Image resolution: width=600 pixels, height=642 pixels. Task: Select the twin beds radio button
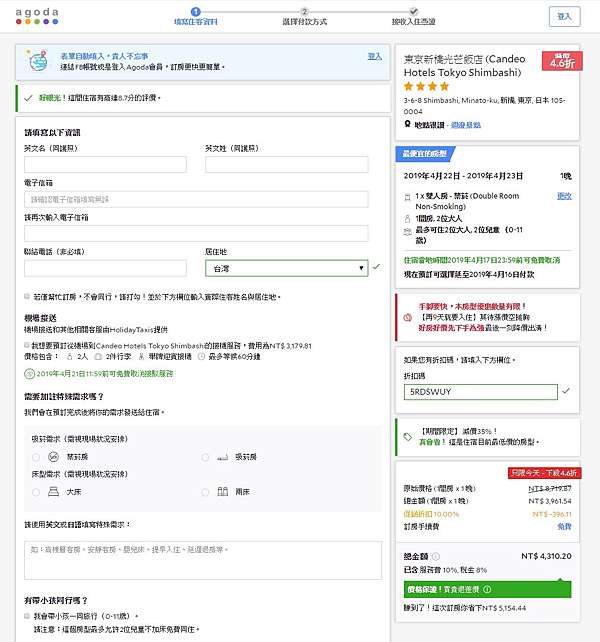click(205, 492)
